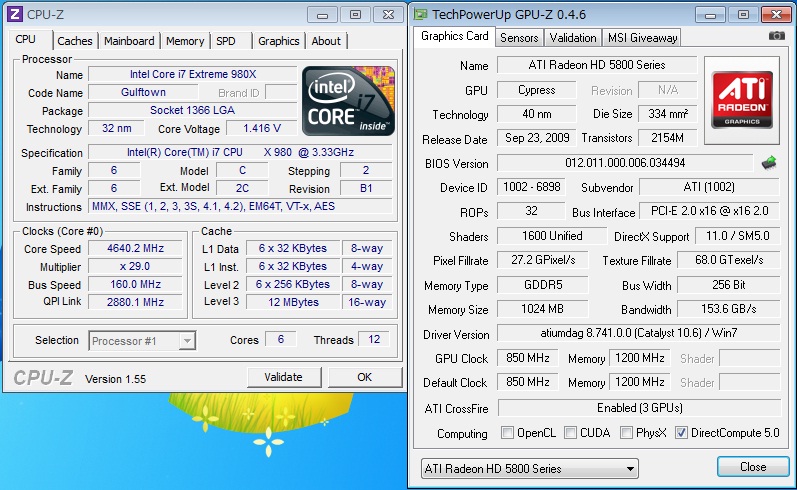Click the BIOS save chip icon
The image size is (797, 490).
769,163
